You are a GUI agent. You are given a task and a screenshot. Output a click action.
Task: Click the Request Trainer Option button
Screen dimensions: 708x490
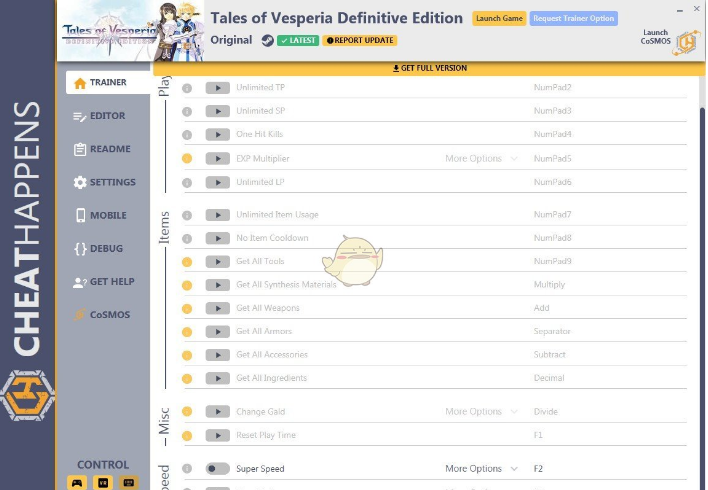(x=574, y=18)
